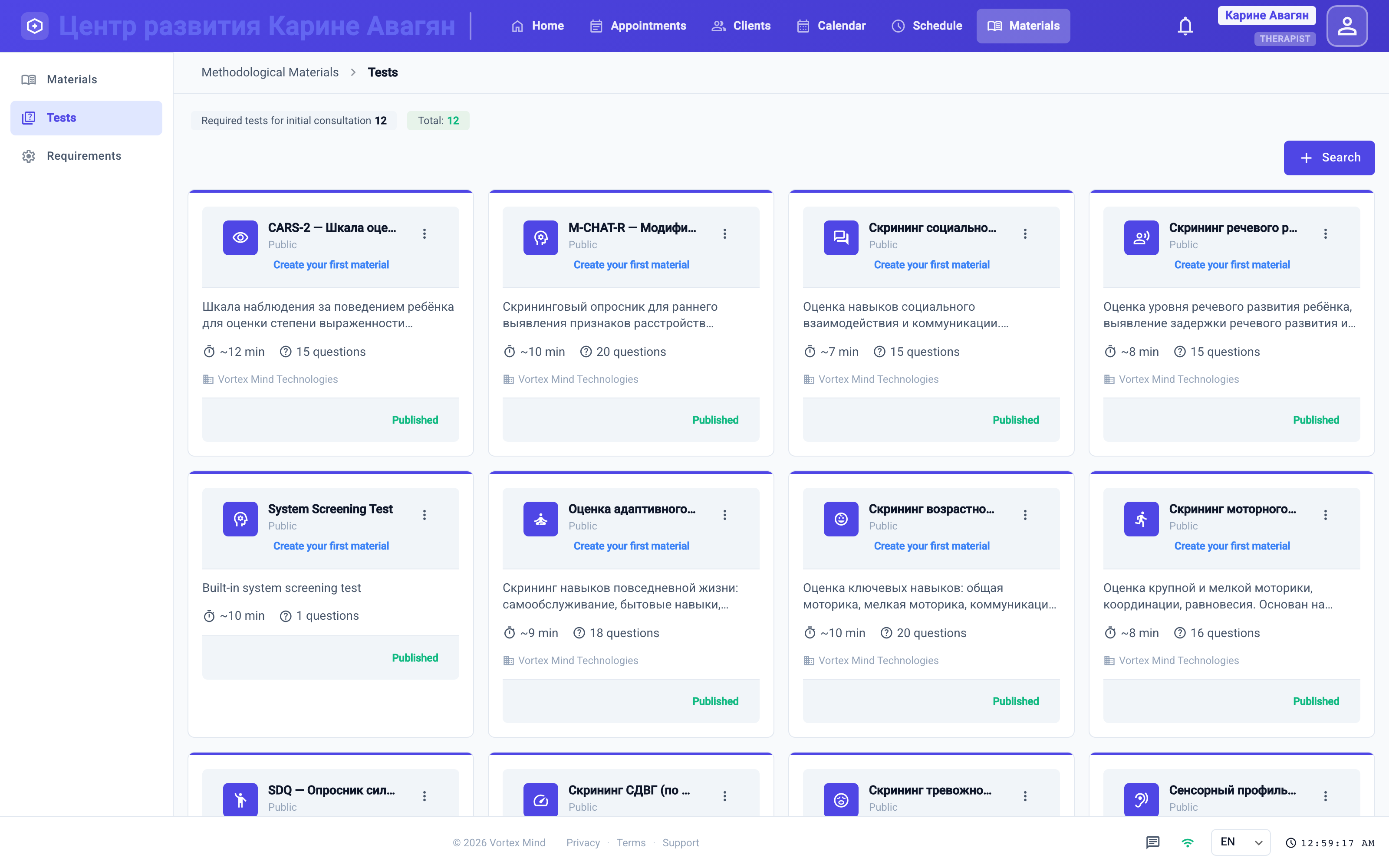
Task: Click the THERAPIST role badge
Action: point(1284,39)
